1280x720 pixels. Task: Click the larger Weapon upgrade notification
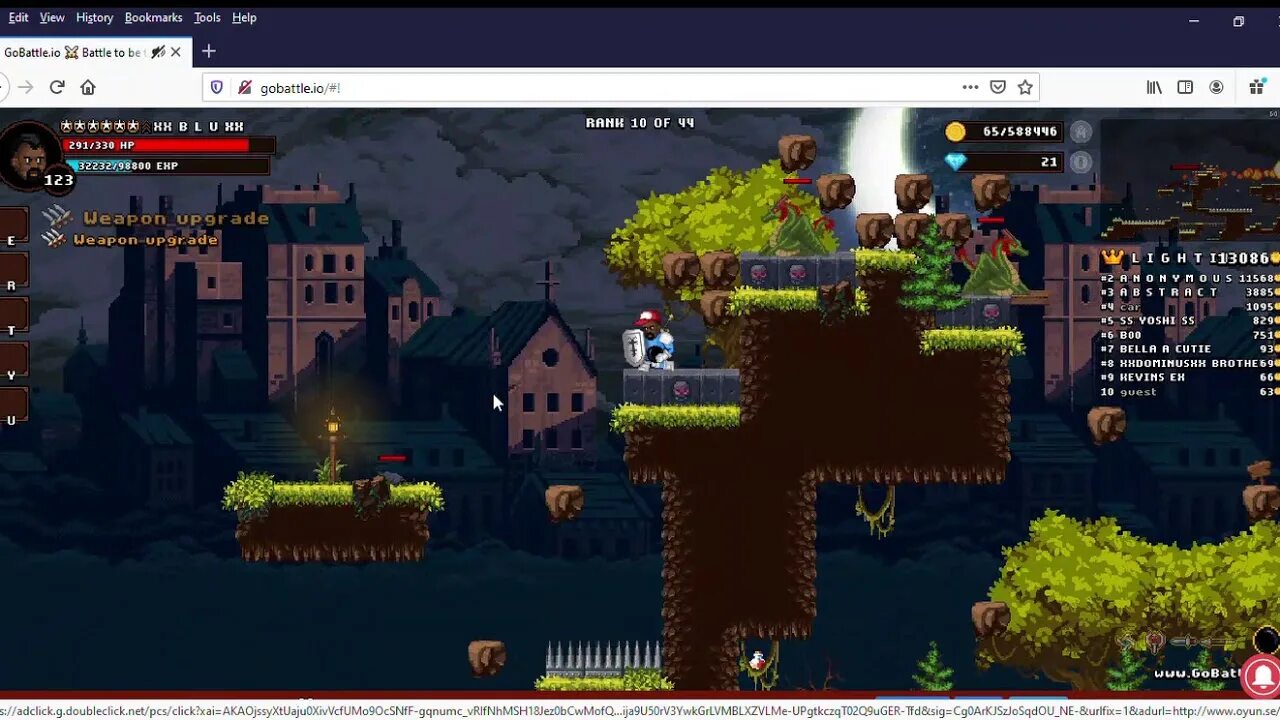tap(157, 217)
